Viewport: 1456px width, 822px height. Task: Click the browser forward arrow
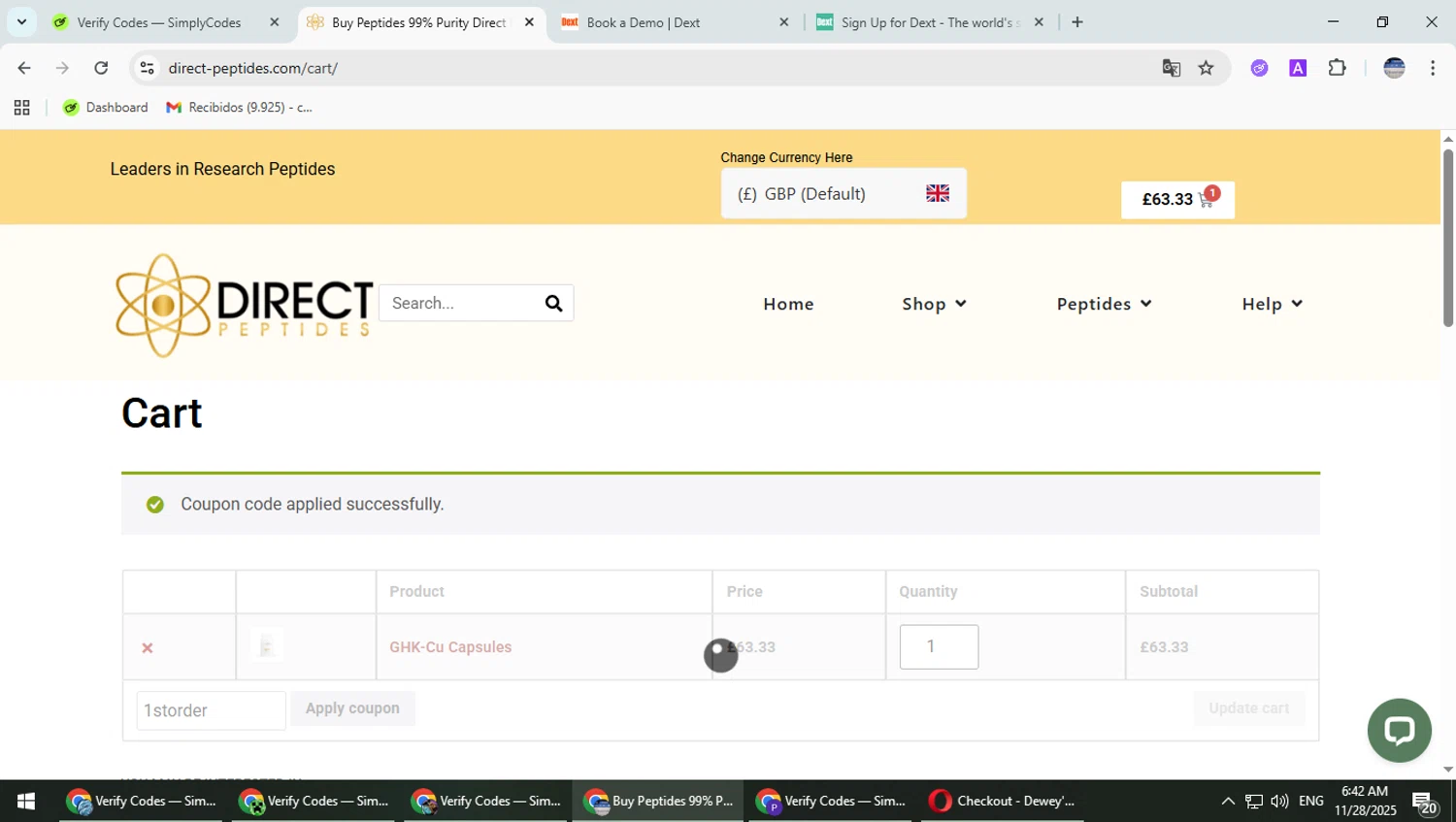(x=62, y=68)
